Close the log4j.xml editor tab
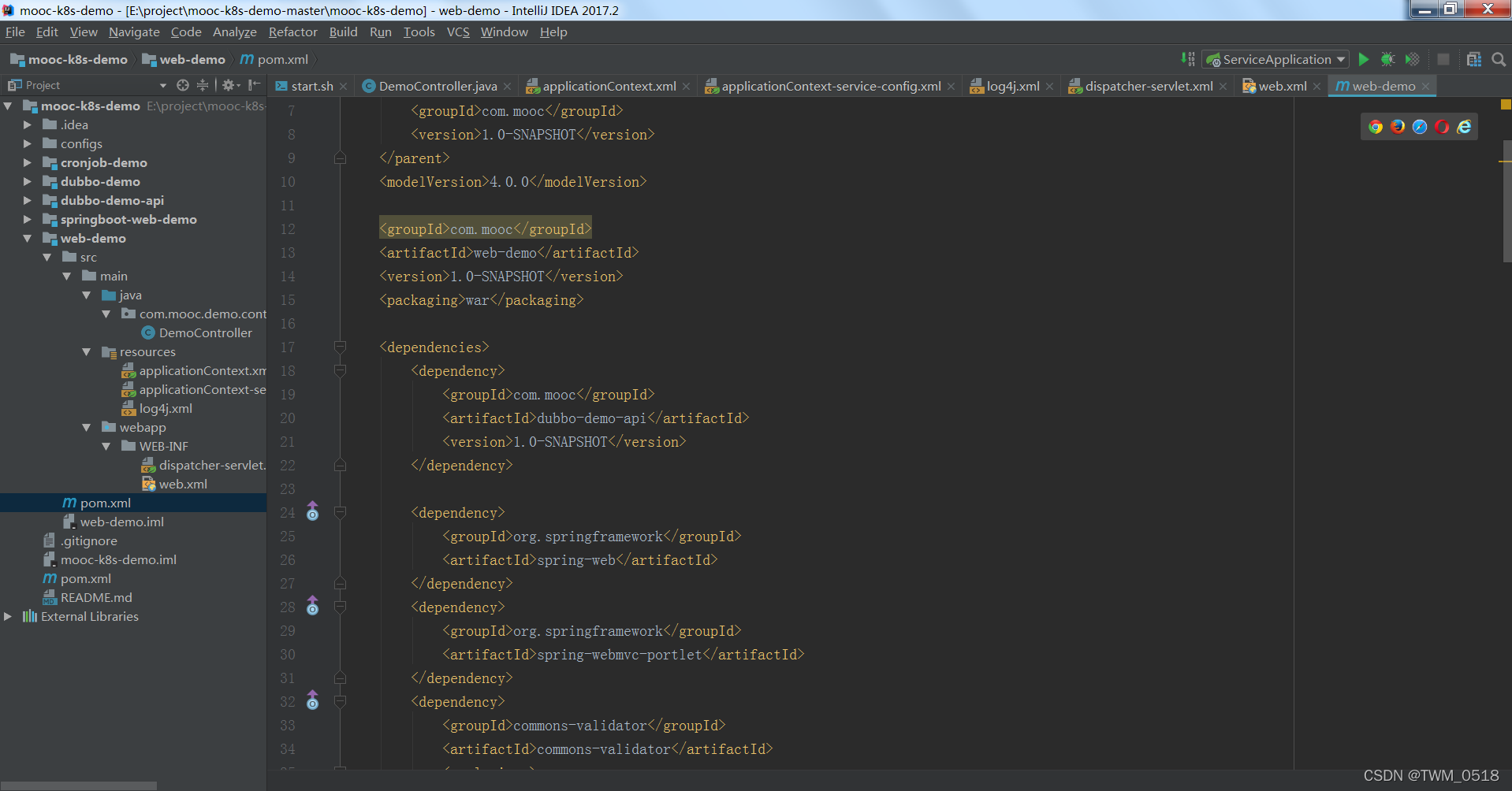The width and height of the screenshot is (1512, 791). pyautogui.click(x=1049, y=87)
